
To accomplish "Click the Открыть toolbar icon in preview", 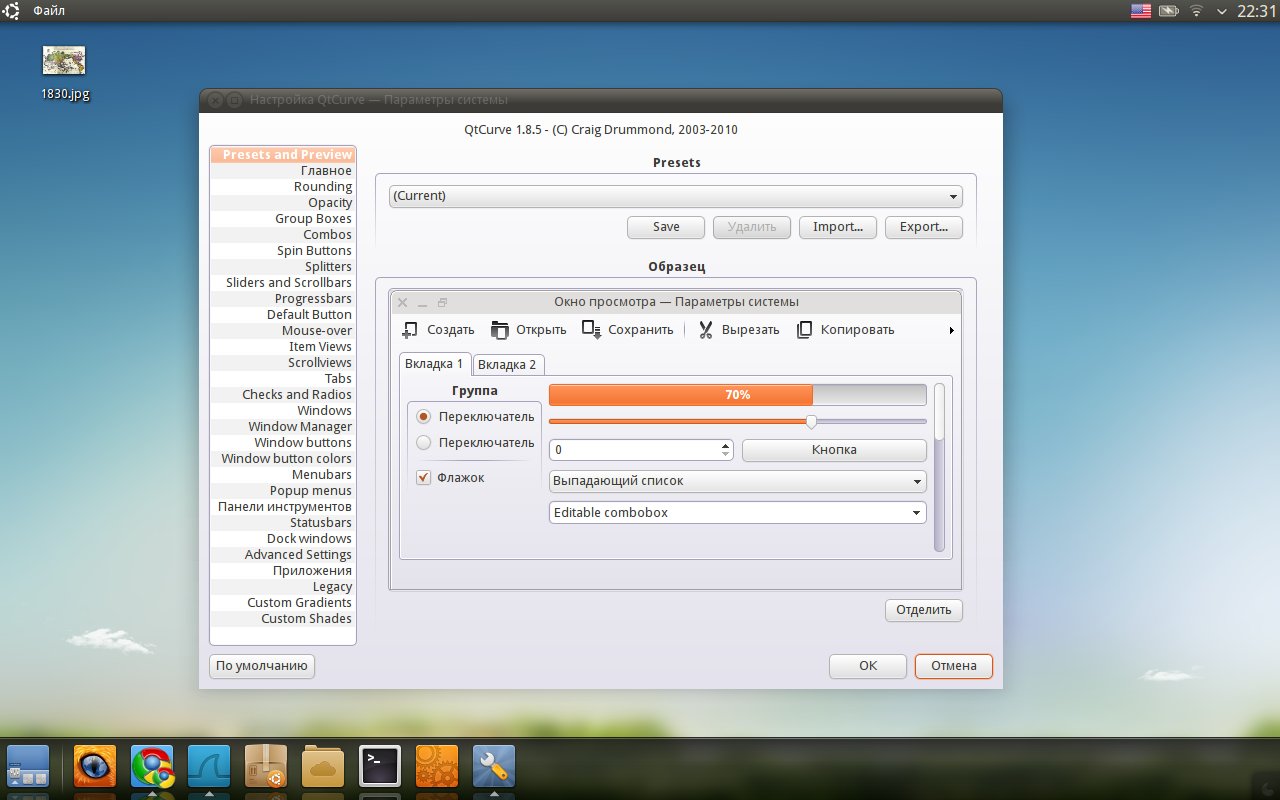I will (500, 330).
